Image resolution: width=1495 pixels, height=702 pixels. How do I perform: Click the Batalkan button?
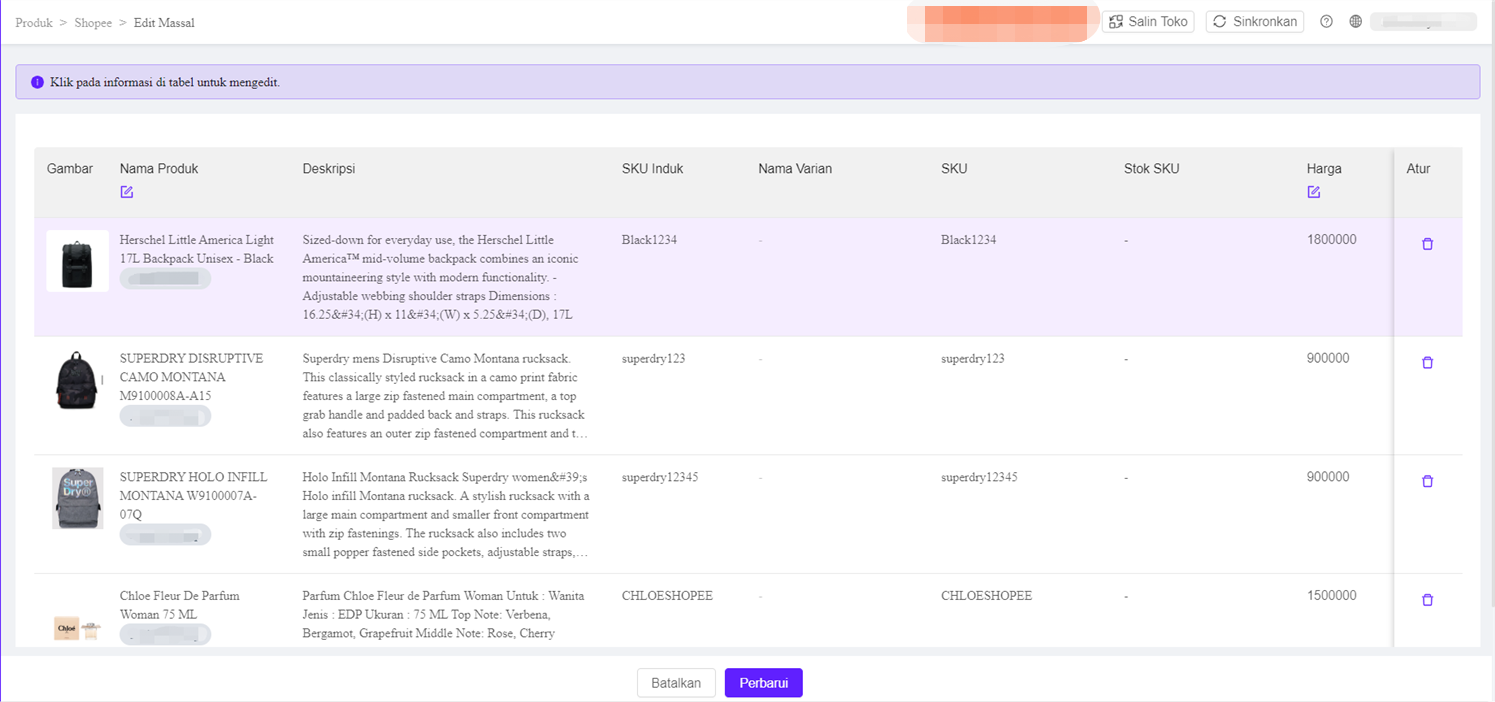tap(676, 683)
